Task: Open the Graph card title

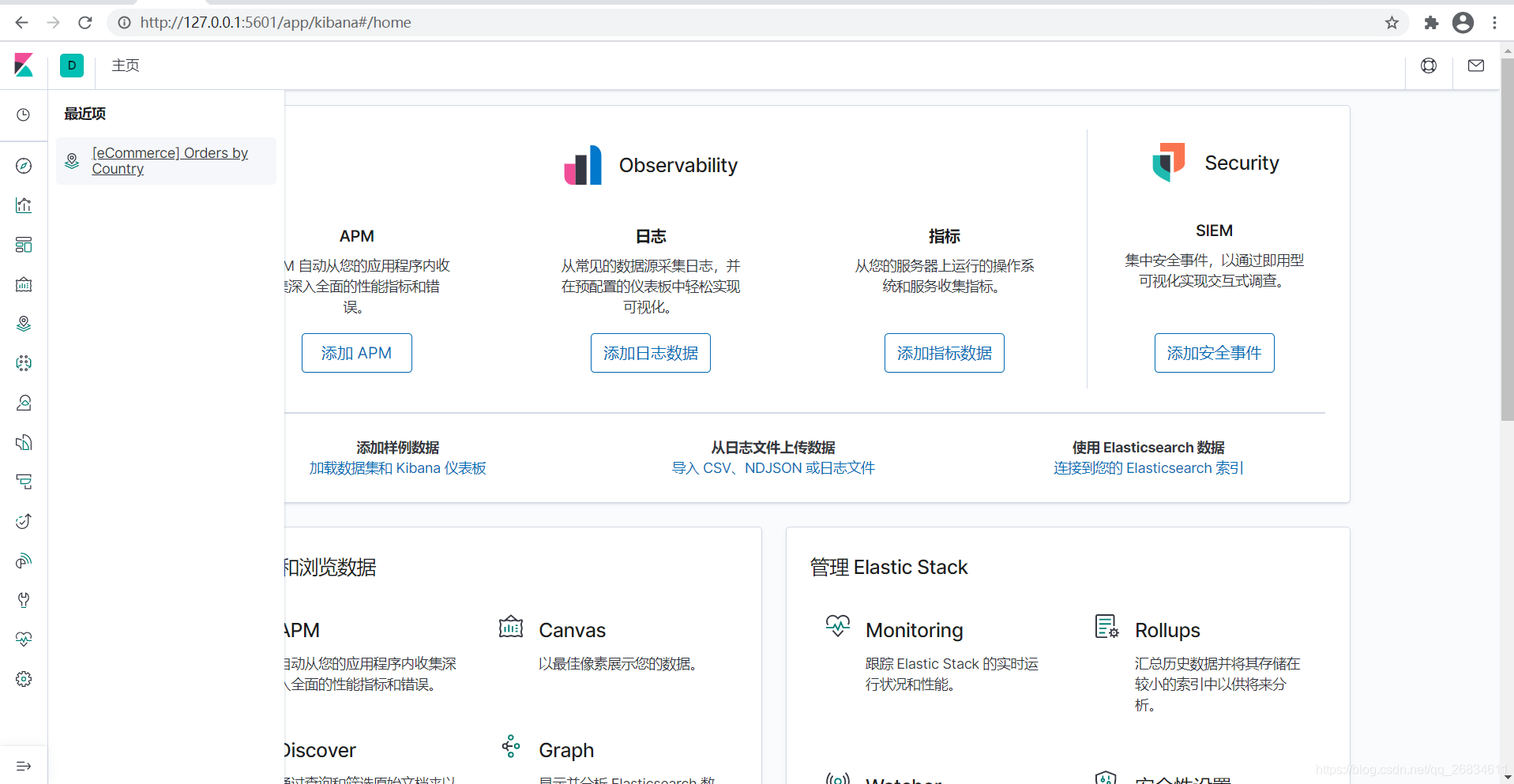Action: click(566, 750)
